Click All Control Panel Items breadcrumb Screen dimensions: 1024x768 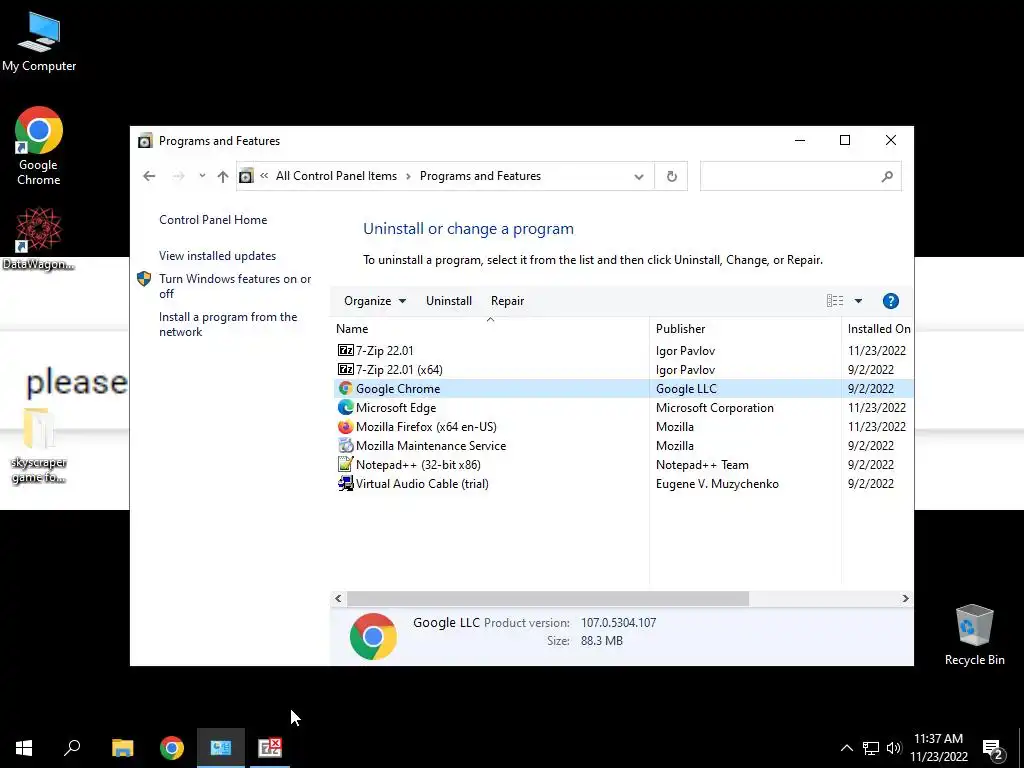coord(336,176)
